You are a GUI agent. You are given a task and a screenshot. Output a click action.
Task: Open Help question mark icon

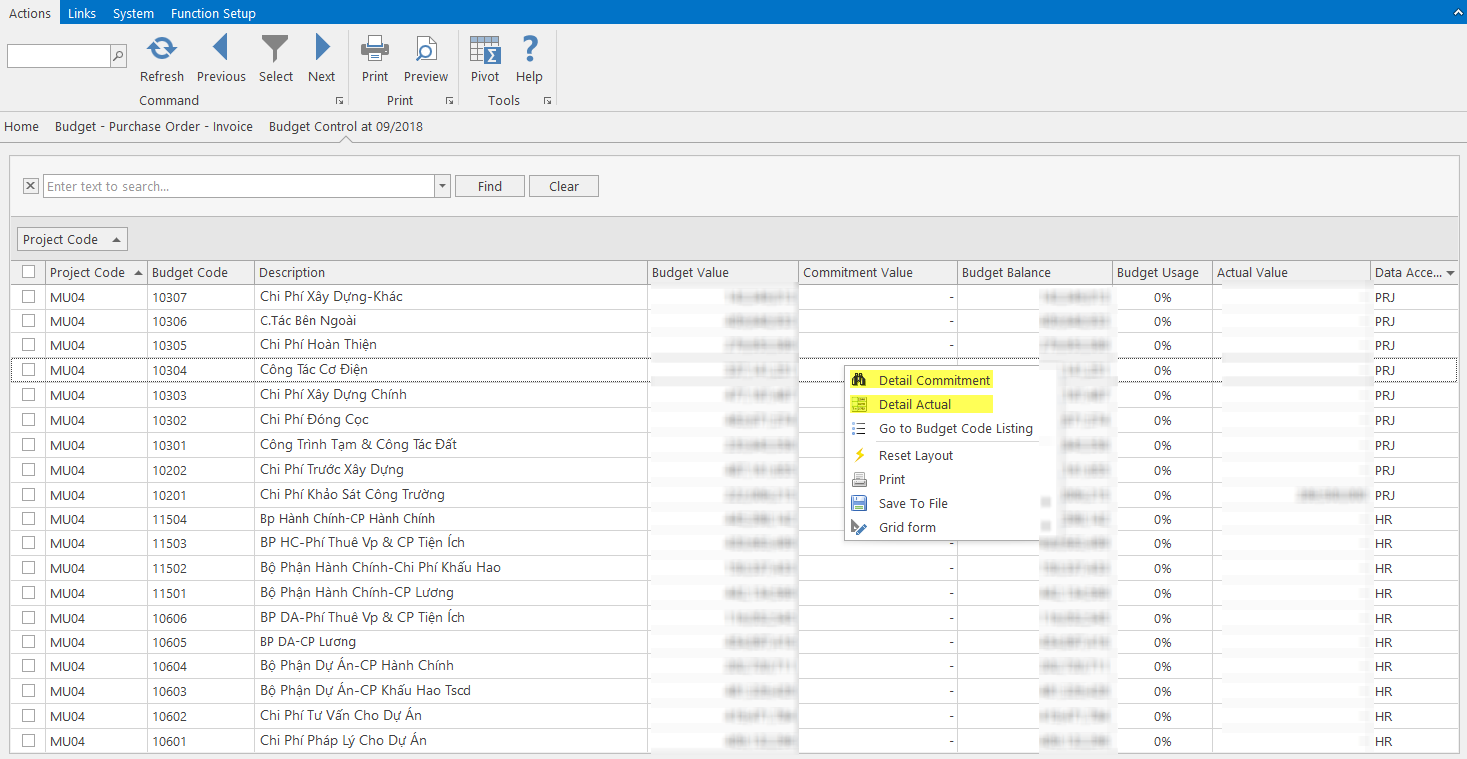pyautogui.click(x=530, y=48)
